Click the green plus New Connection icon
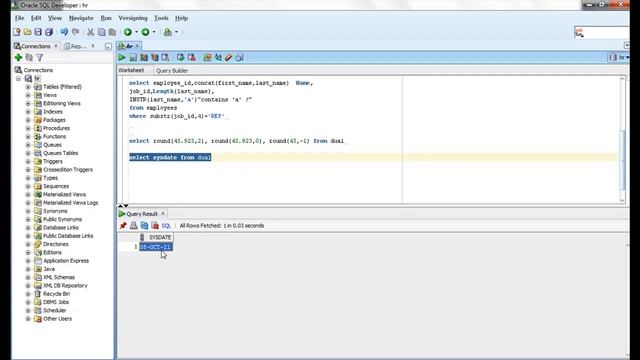640x360 pixels. pyautogui.click(x=18, y=58)
